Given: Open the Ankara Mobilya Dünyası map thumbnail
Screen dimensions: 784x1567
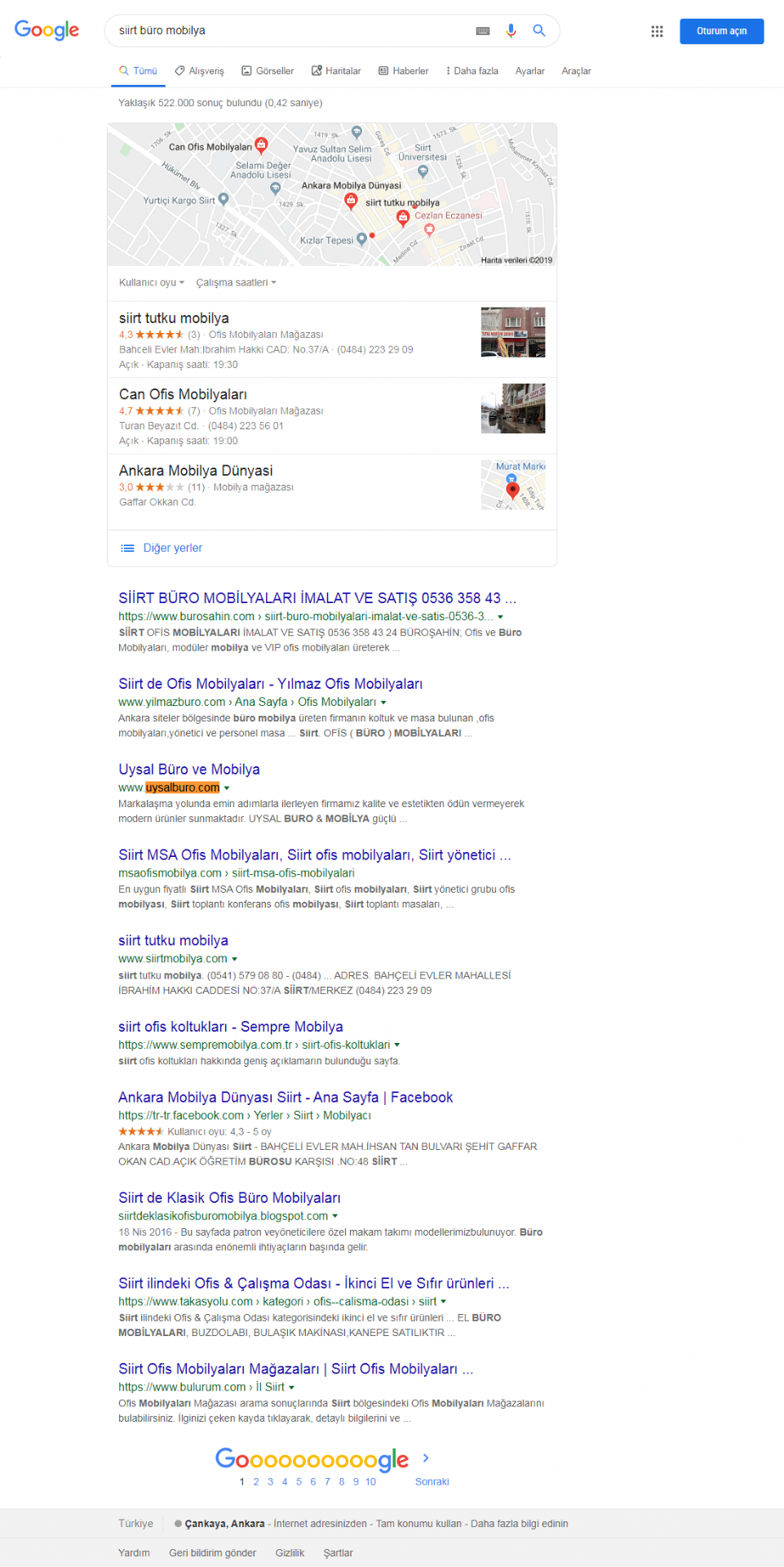Looking at the screenshot, I should [x=513, y=485].
